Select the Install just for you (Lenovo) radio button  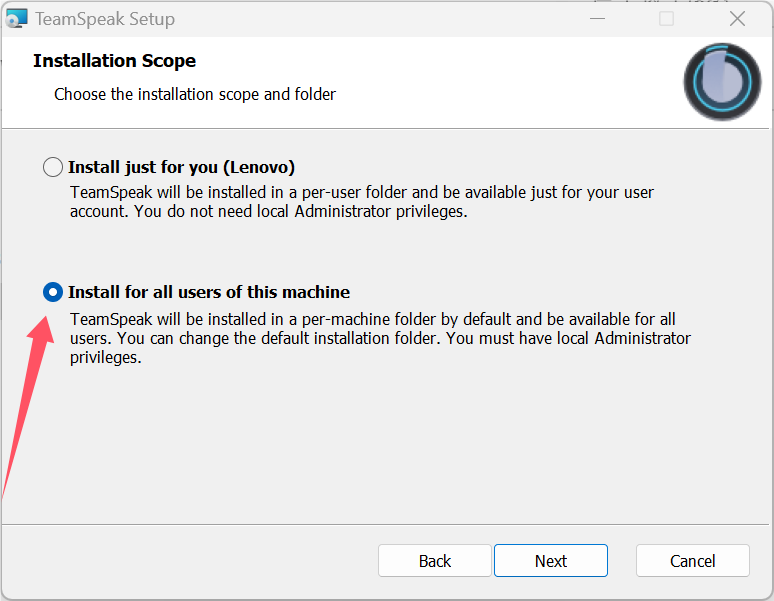[53, 167]
